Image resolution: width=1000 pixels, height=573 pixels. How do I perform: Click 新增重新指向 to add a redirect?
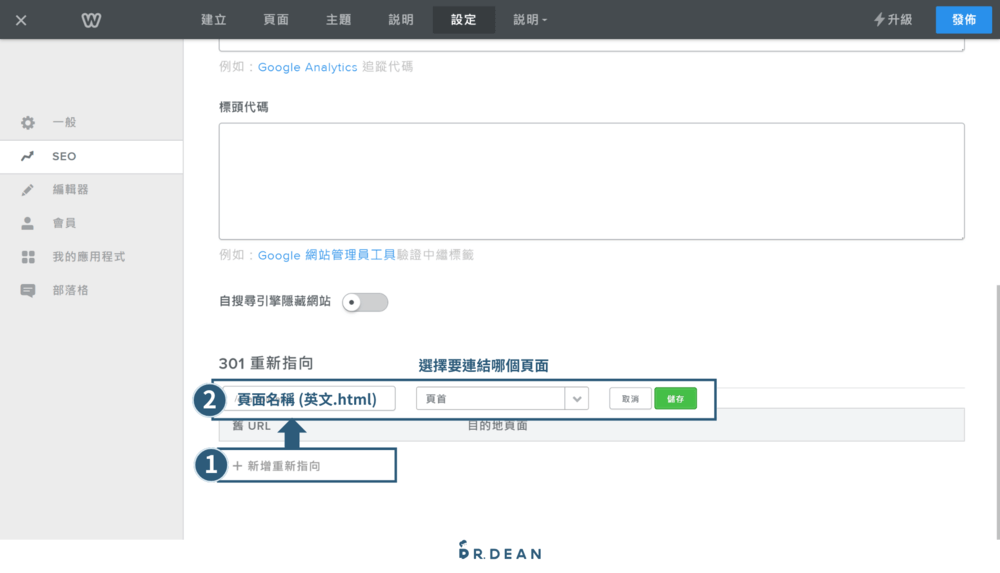click(277, 466)
